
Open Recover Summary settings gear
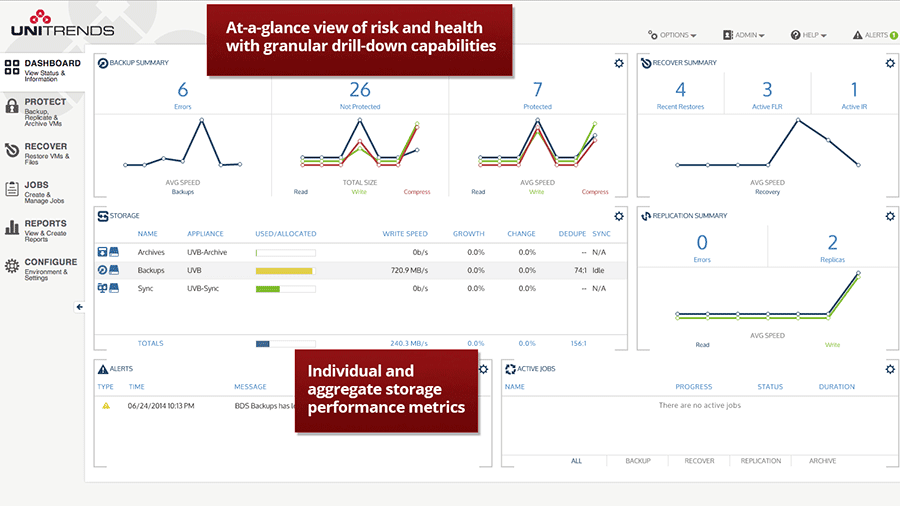coord(890,63)
